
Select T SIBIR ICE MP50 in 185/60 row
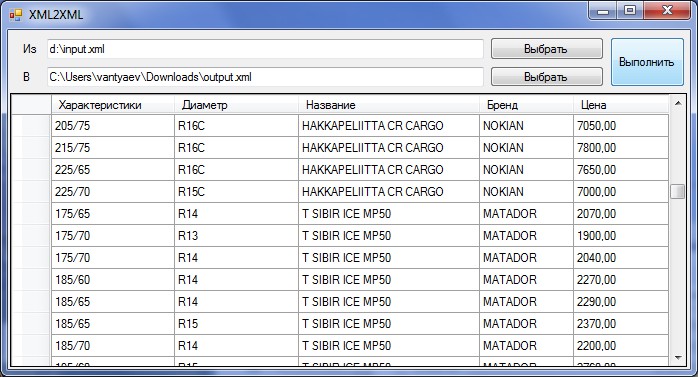pyautogui.click(x=389, y=280)
